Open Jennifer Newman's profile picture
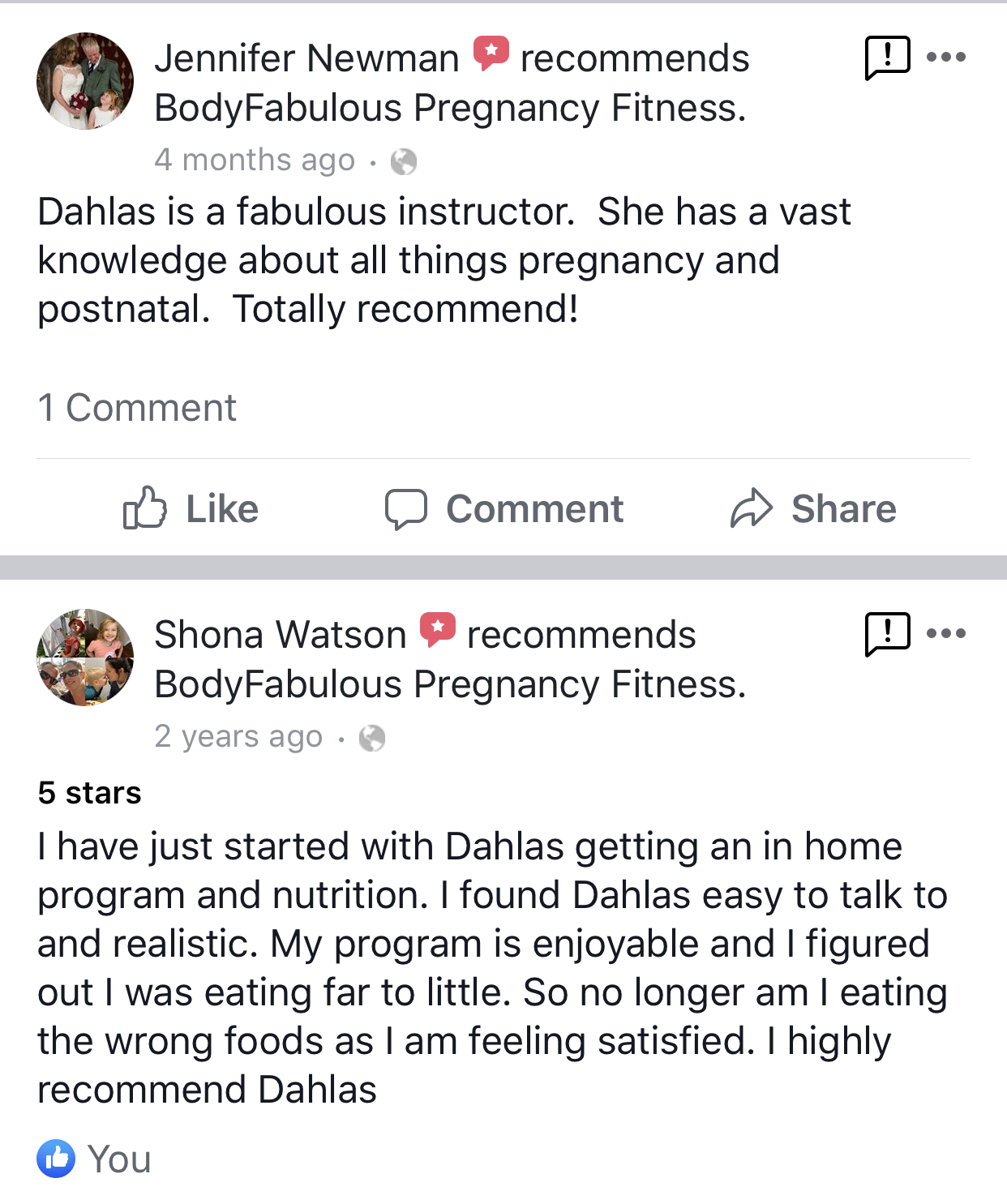 pos(85,81)
